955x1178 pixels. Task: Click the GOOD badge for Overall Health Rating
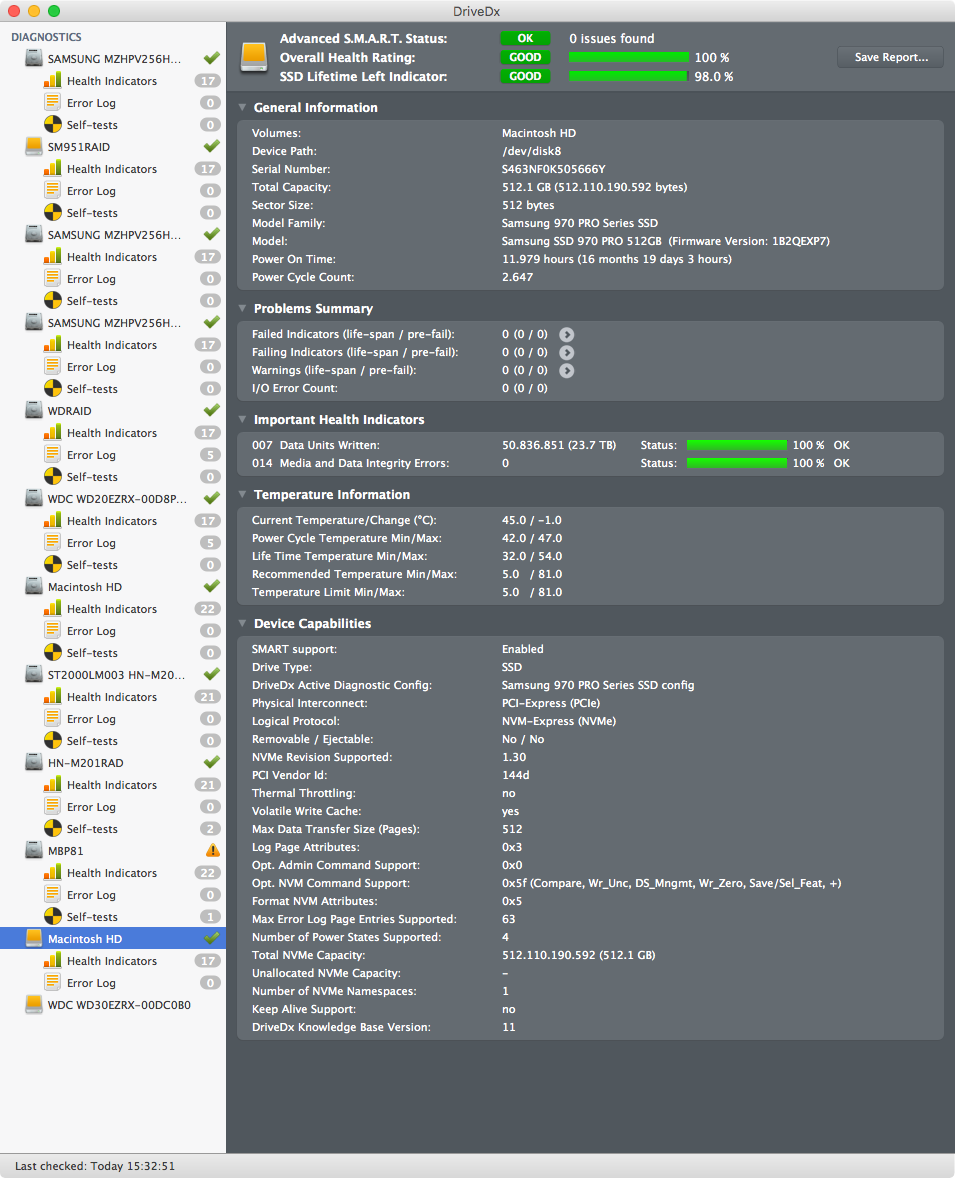pyautogui.click(x=525, y=57)
